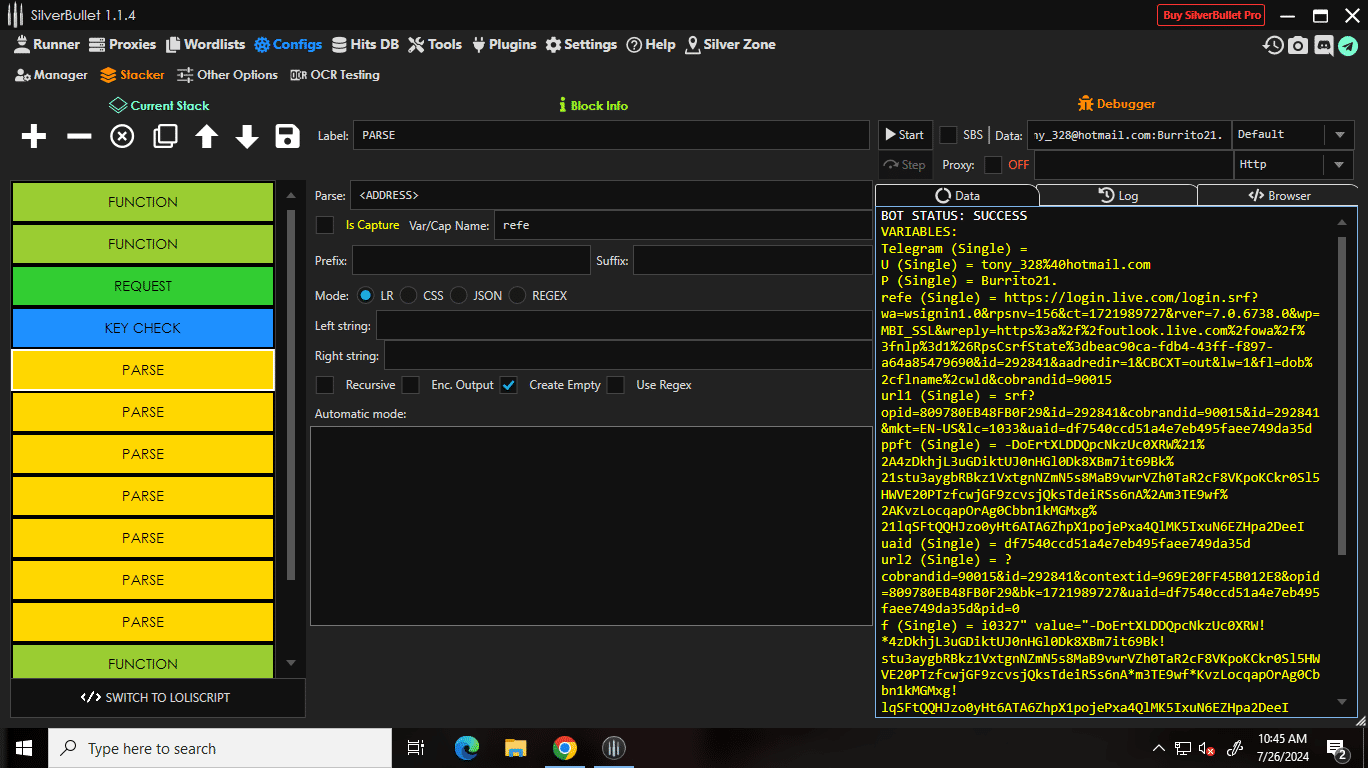Click the camera screenshot icon
The height and width of the screenshot is (768, 1368).
(x=1298, y=45)
